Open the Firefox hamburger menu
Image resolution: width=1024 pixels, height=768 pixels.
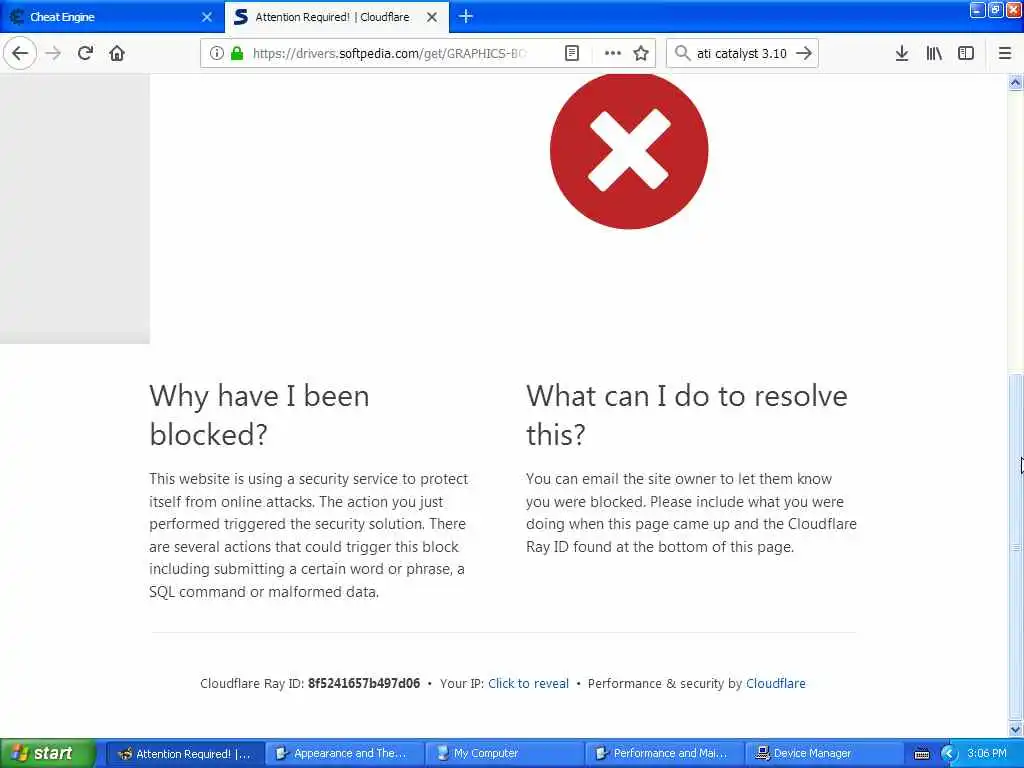tap(1005, 53)
